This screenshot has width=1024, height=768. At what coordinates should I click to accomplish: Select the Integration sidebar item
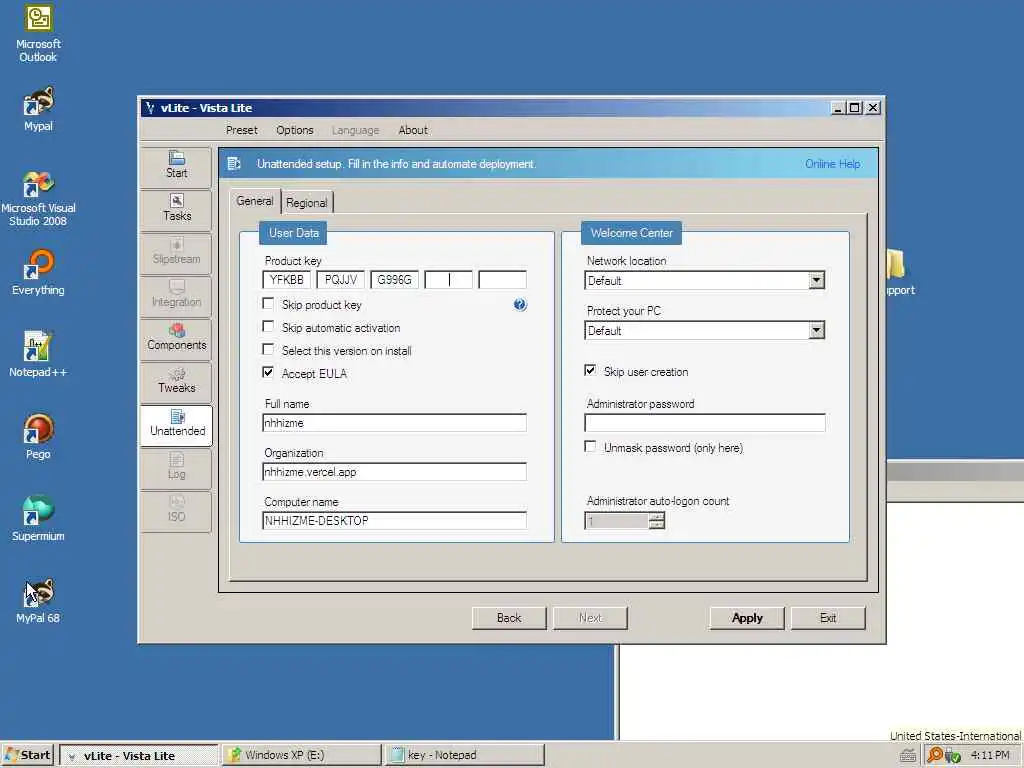point(176,295)
